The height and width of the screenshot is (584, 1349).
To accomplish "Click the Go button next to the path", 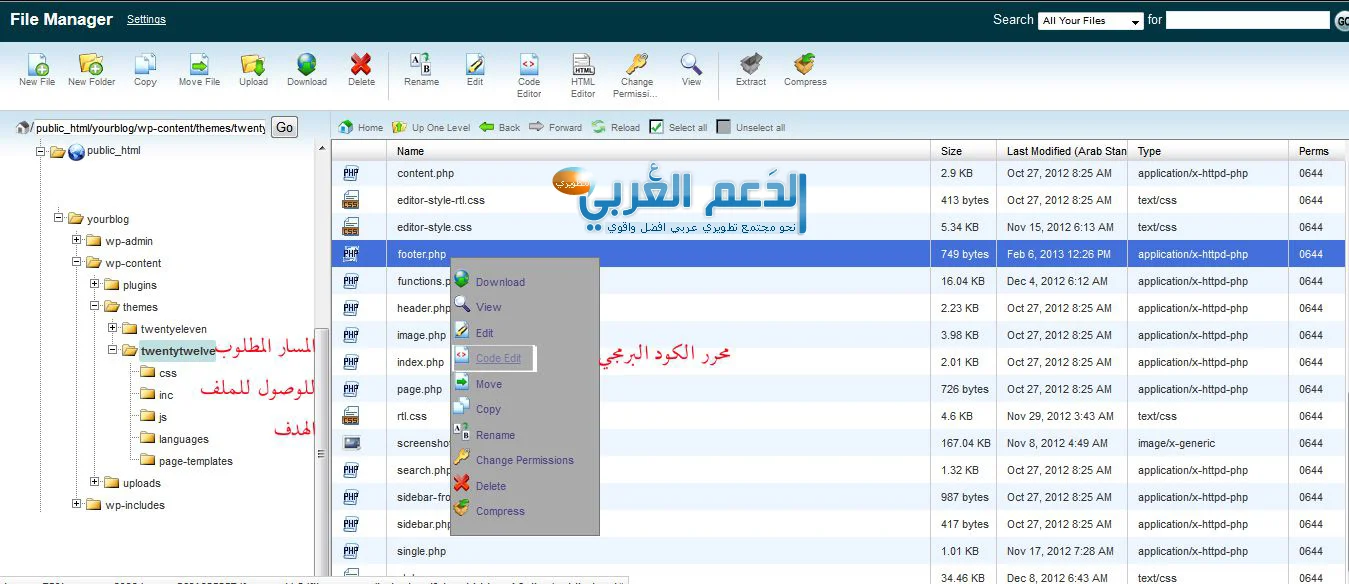I will pyautogui.click(x=285, y=127).
